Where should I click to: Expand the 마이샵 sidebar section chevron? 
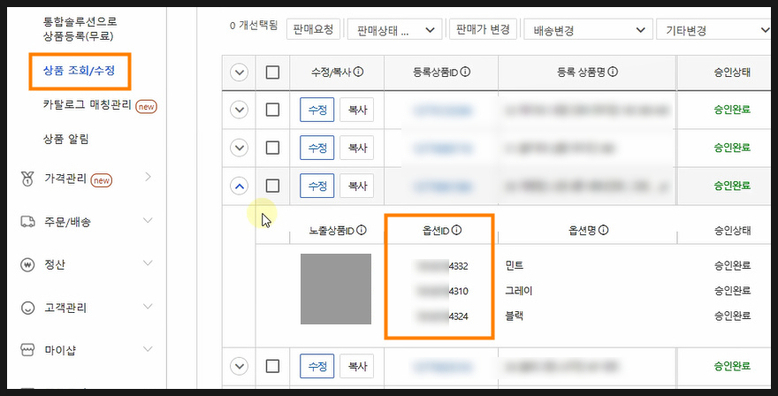point(148,349)
